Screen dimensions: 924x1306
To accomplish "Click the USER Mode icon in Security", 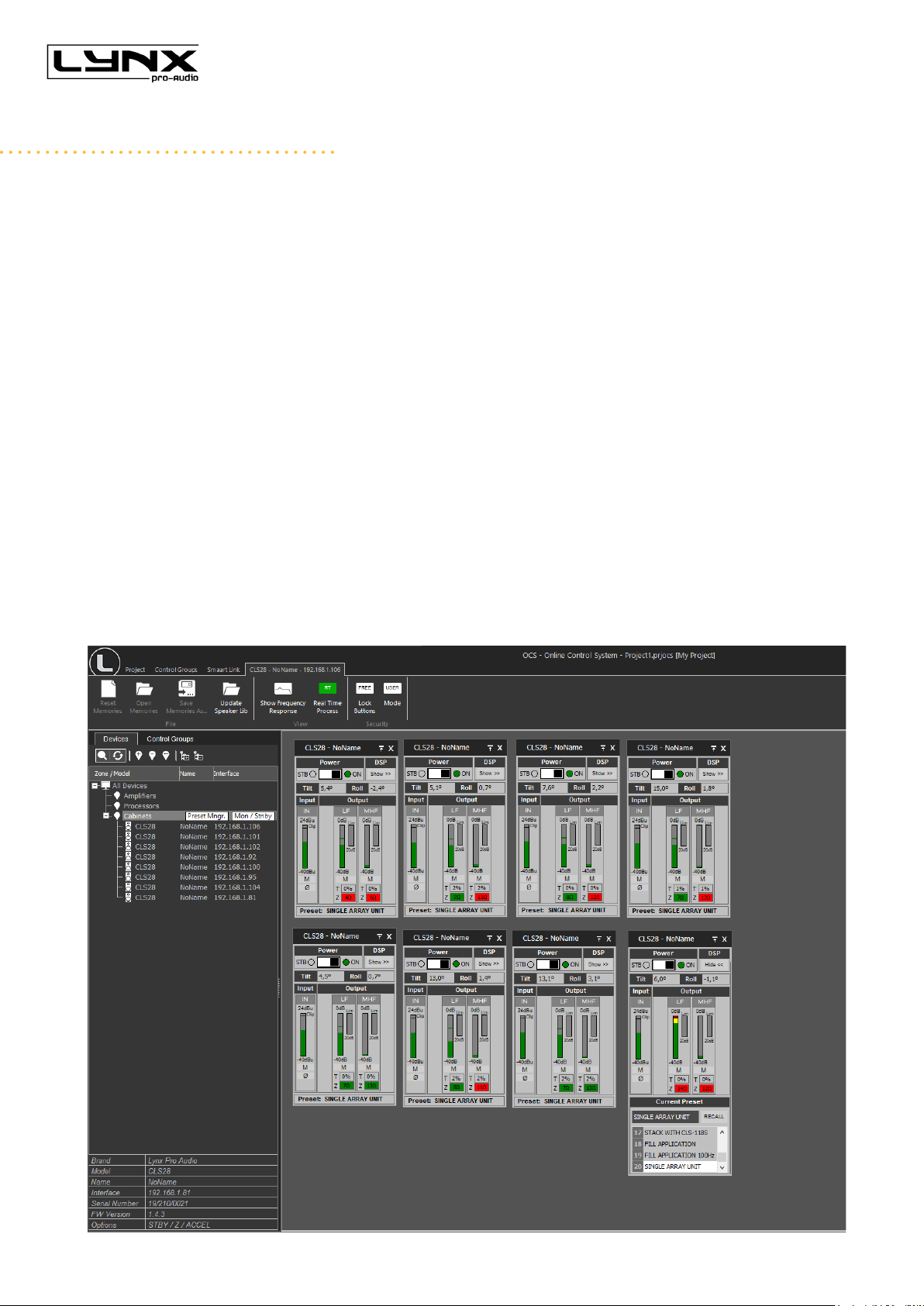I will [392, 688].
